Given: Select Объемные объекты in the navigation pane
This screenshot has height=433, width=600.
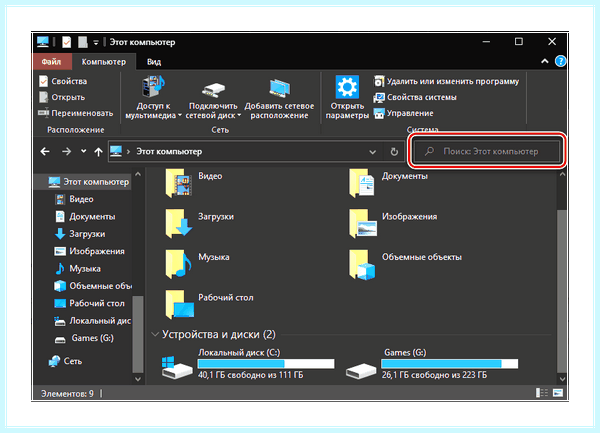Looking at the screenshot, I should pyautogui.click(x=93, y=286).
